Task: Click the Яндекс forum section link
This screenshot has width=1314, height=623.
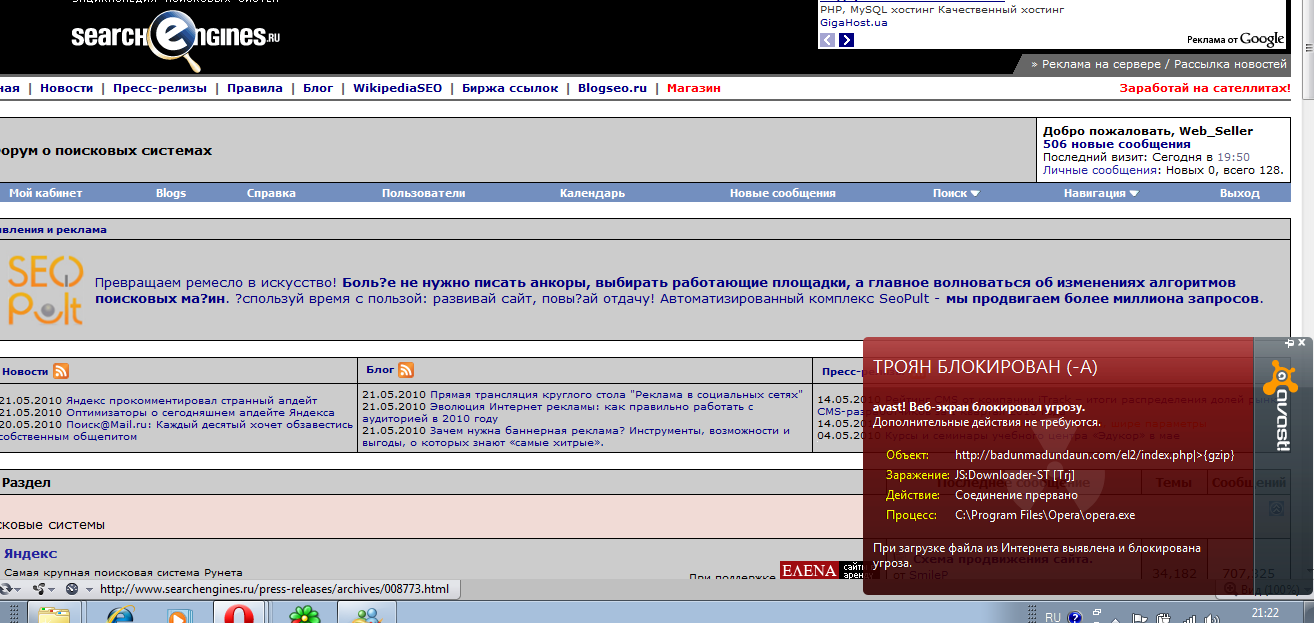Action: pos(30,553)
